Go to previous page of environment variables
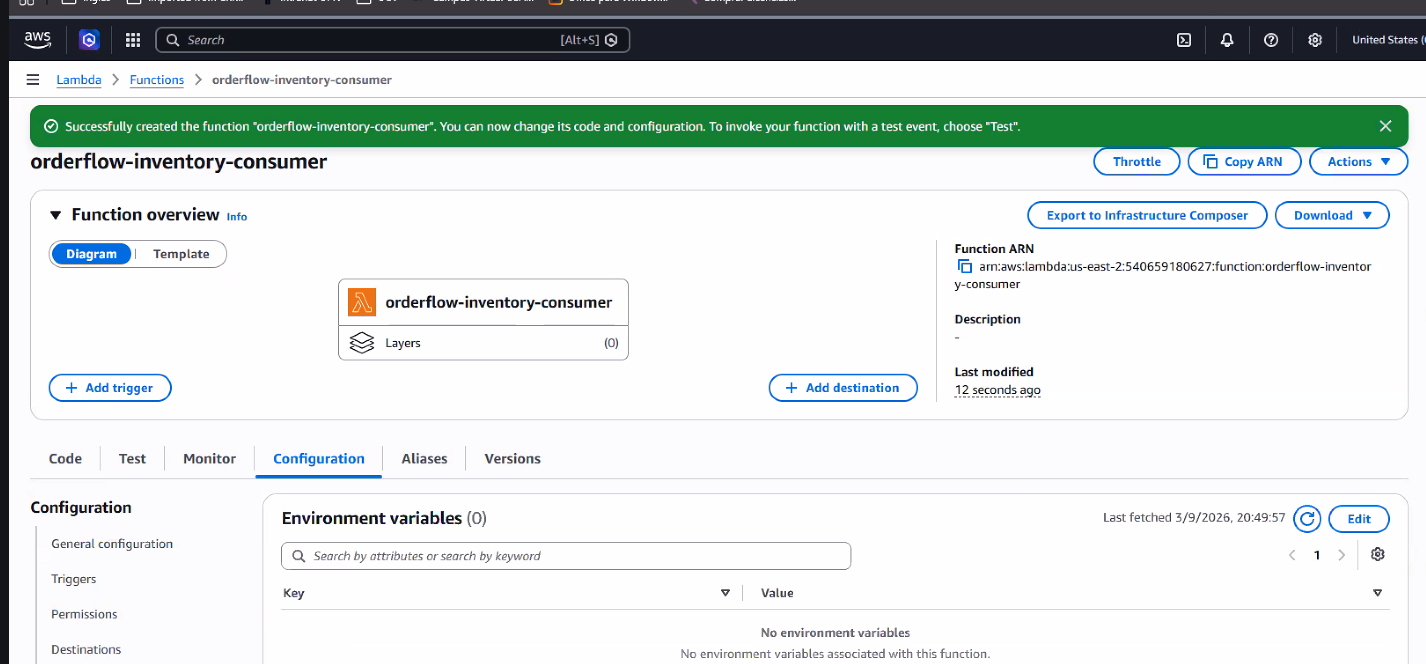 click(1292, 555)
